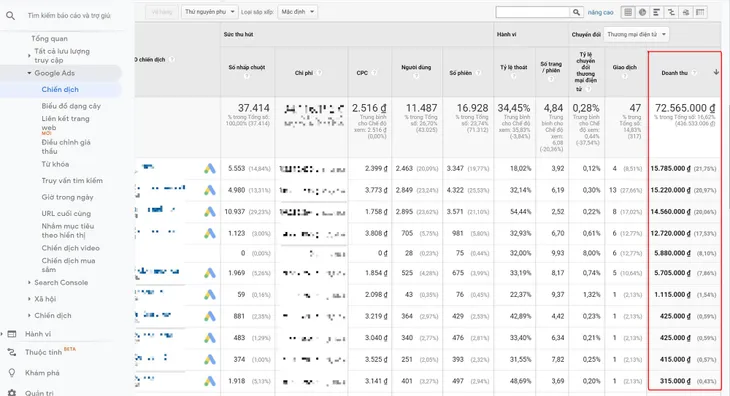Sort by the Số phiên column header
Screen dimensions: 730x396
click(x=460, y=73)
